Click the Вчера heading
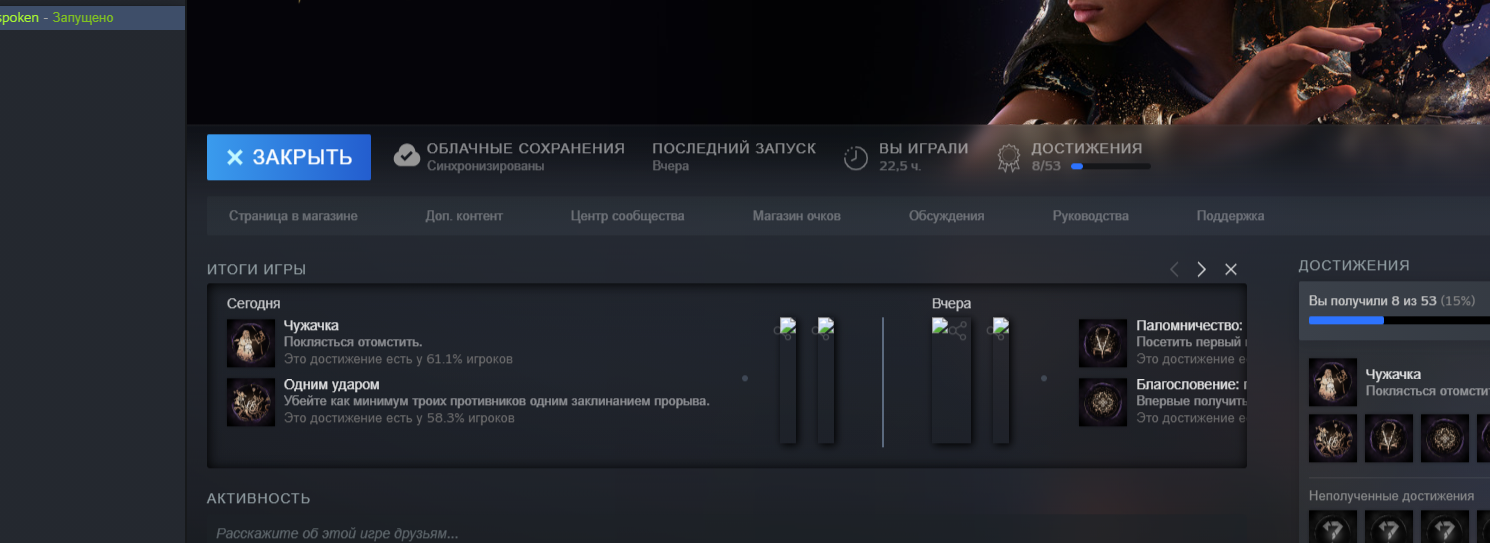The height and width of the screenshot is (543, 1490). [952, 303]
